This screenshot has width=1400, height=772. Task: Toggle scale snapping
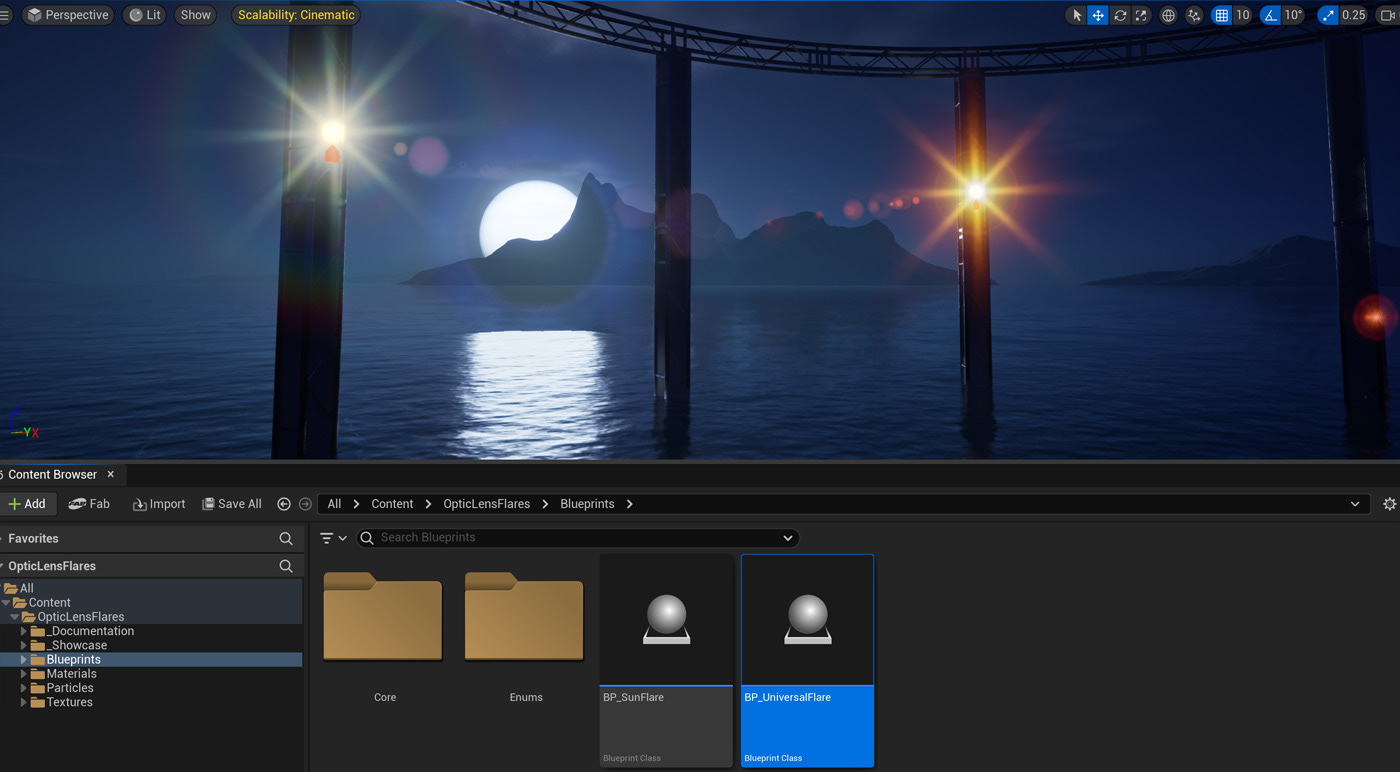(1328, 15)
